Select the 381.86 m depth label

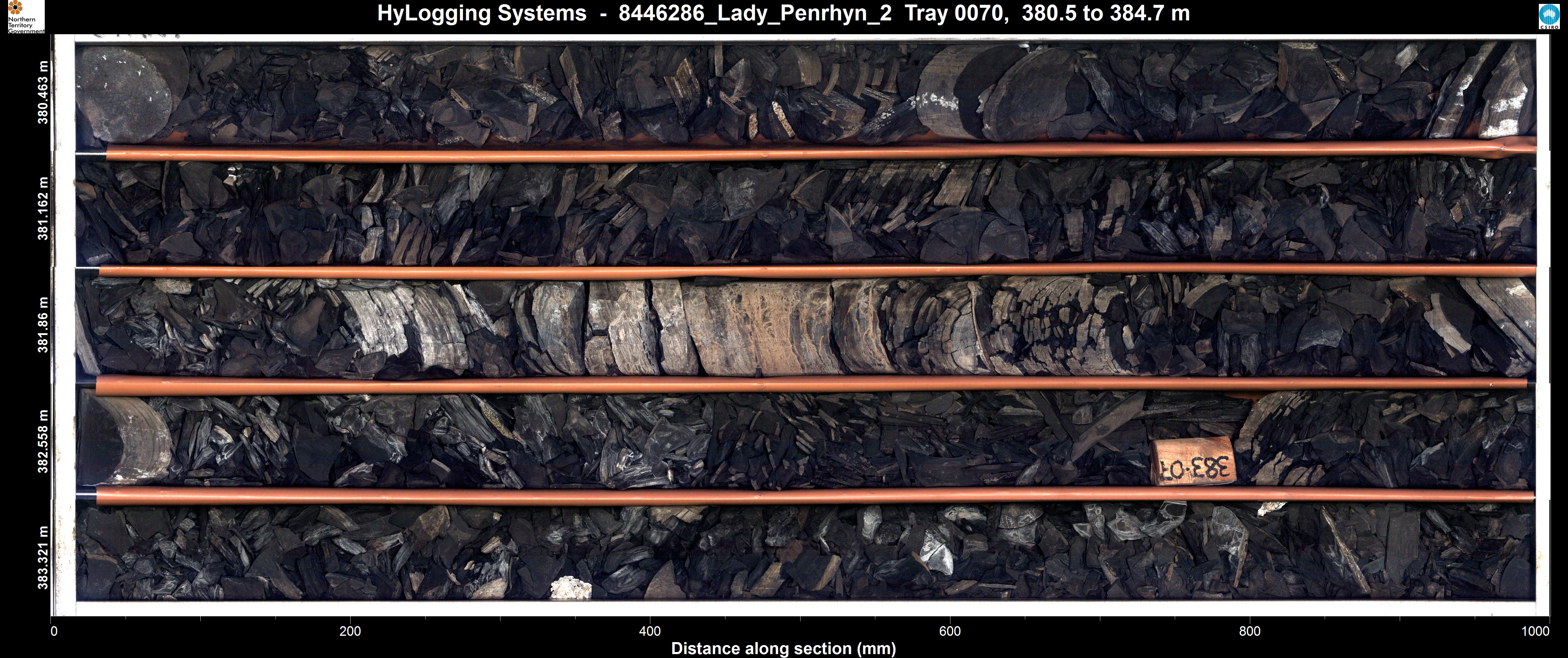[43, 325]
